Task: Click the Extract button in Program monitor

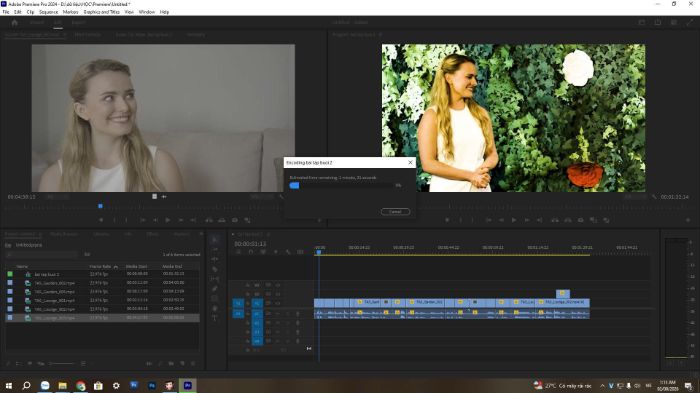Action: click(x=567, y=220)
